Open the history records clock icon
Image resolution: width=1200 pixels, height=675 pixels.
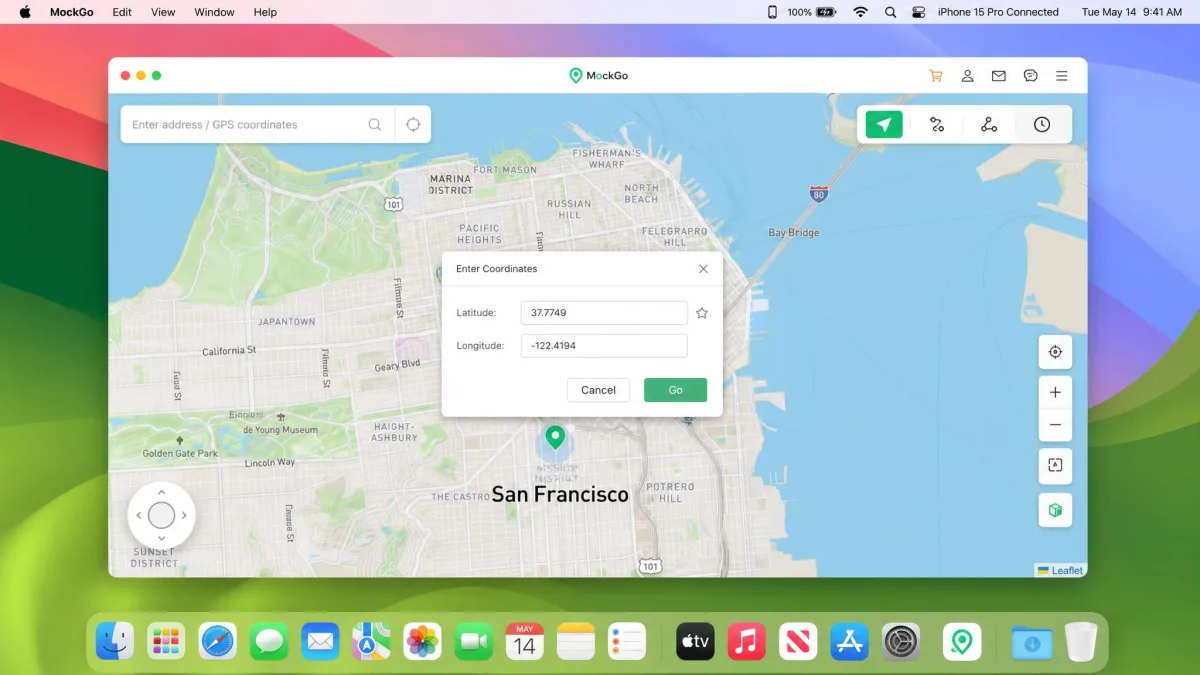pyautogui.click(x=1042, y=125)
